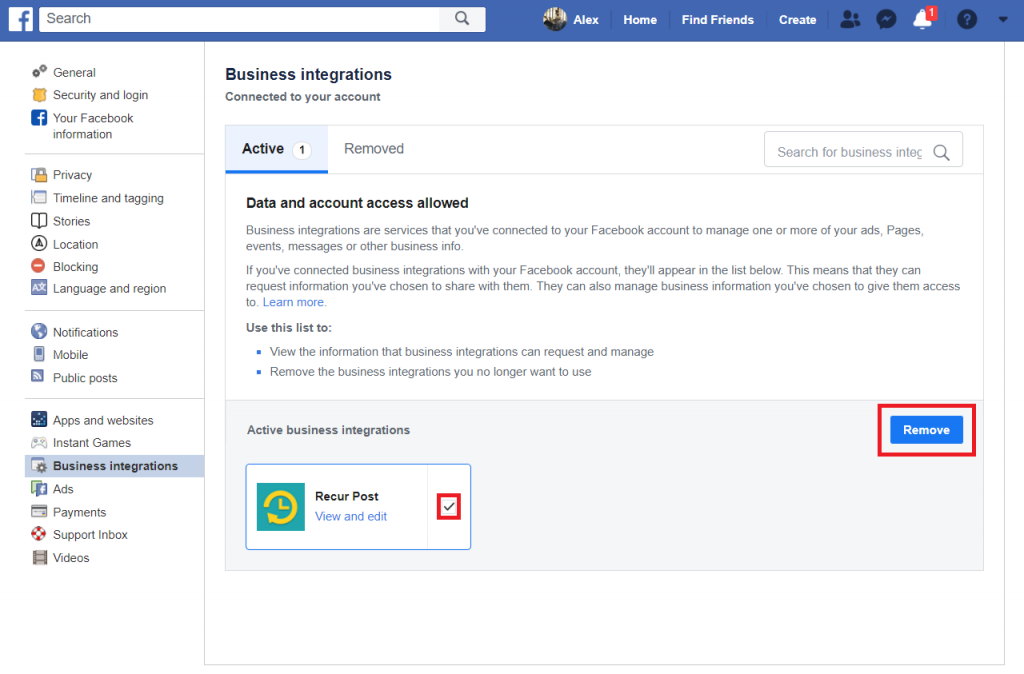
Task: Click the Stories book icon
Action: [39, 221]
